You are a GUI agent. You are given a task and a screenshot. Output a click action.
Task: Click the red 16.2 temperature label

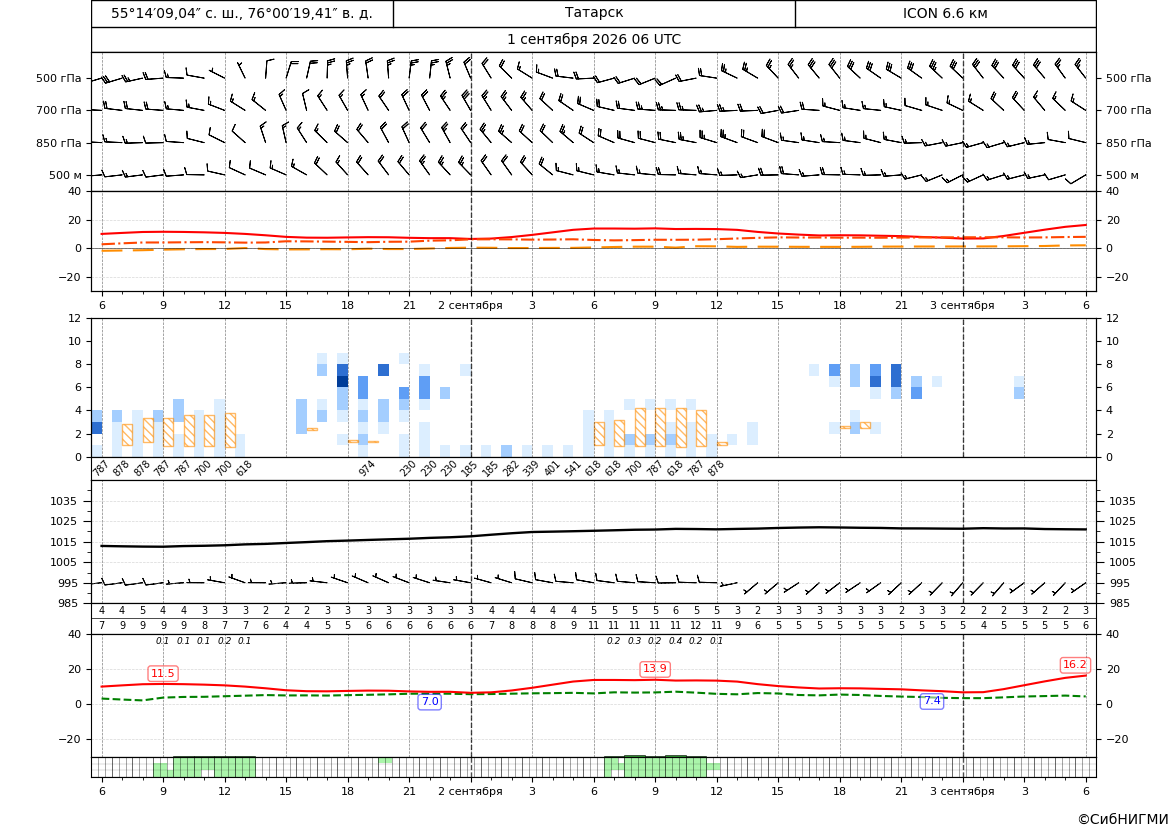1074,664
